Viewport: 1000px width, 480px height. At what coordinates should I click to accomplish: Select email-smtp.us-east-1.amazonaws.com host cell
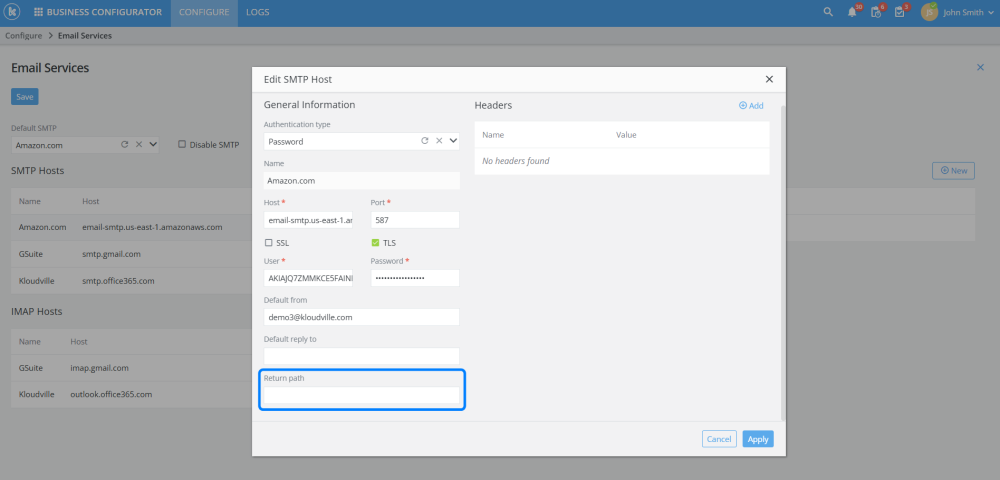click(152, 228)
